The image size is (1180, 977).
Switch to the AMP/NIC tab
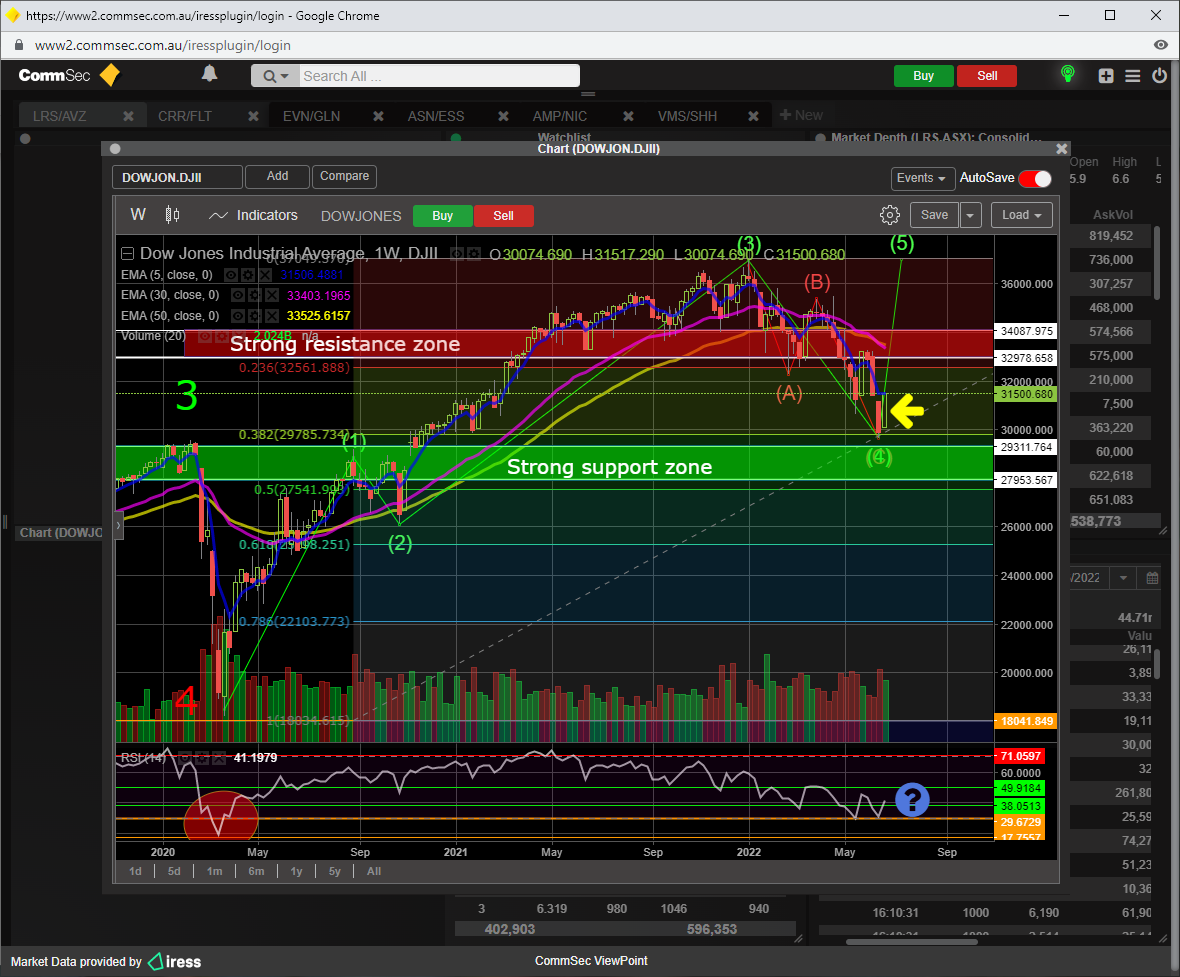pos(560,116)
